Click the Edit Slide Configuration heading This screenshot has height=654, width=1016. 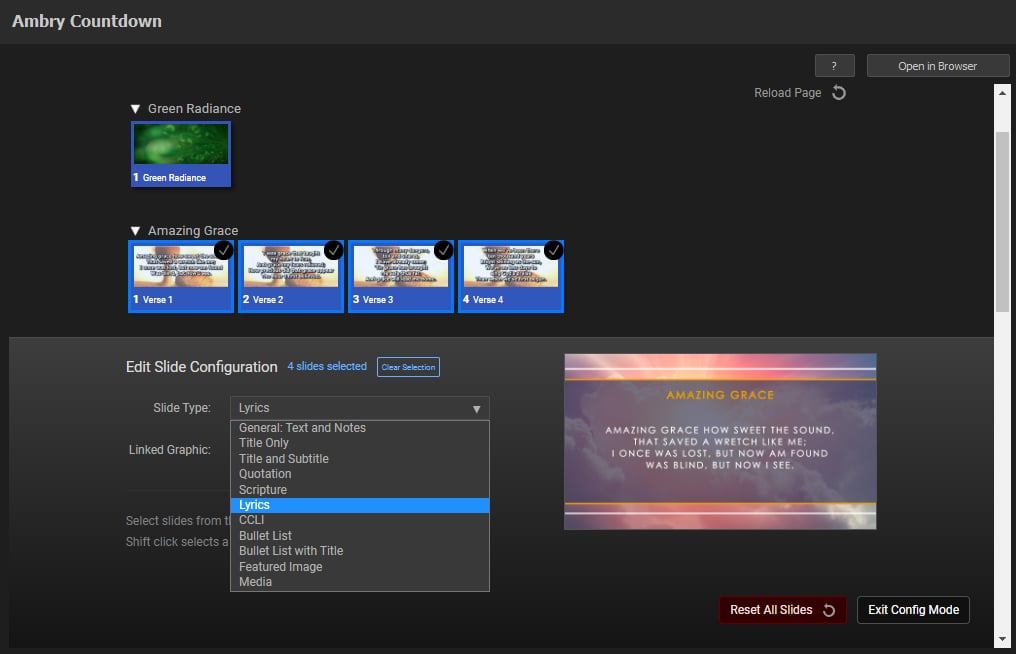pos(202,367)
